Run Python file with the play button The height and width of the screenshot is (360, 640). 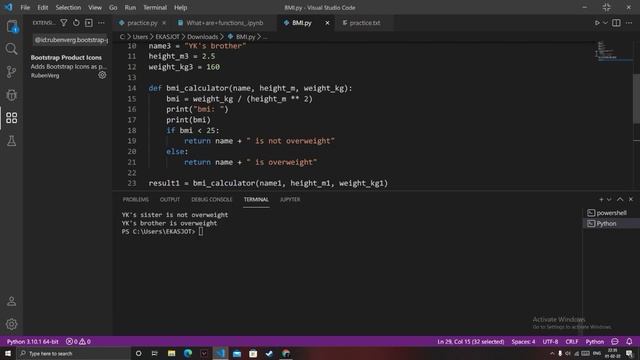click(x=597, y=23)
